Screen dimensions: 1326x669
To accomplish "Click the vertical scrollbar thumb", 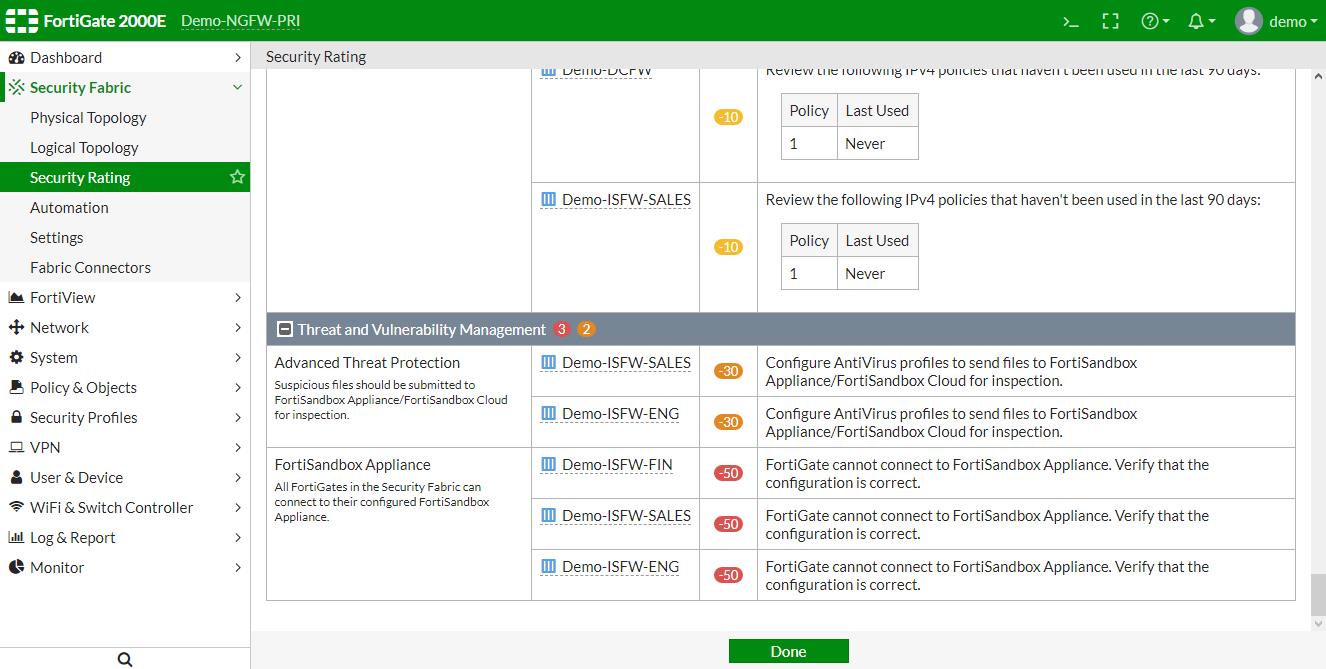I will pos(1317,595).
